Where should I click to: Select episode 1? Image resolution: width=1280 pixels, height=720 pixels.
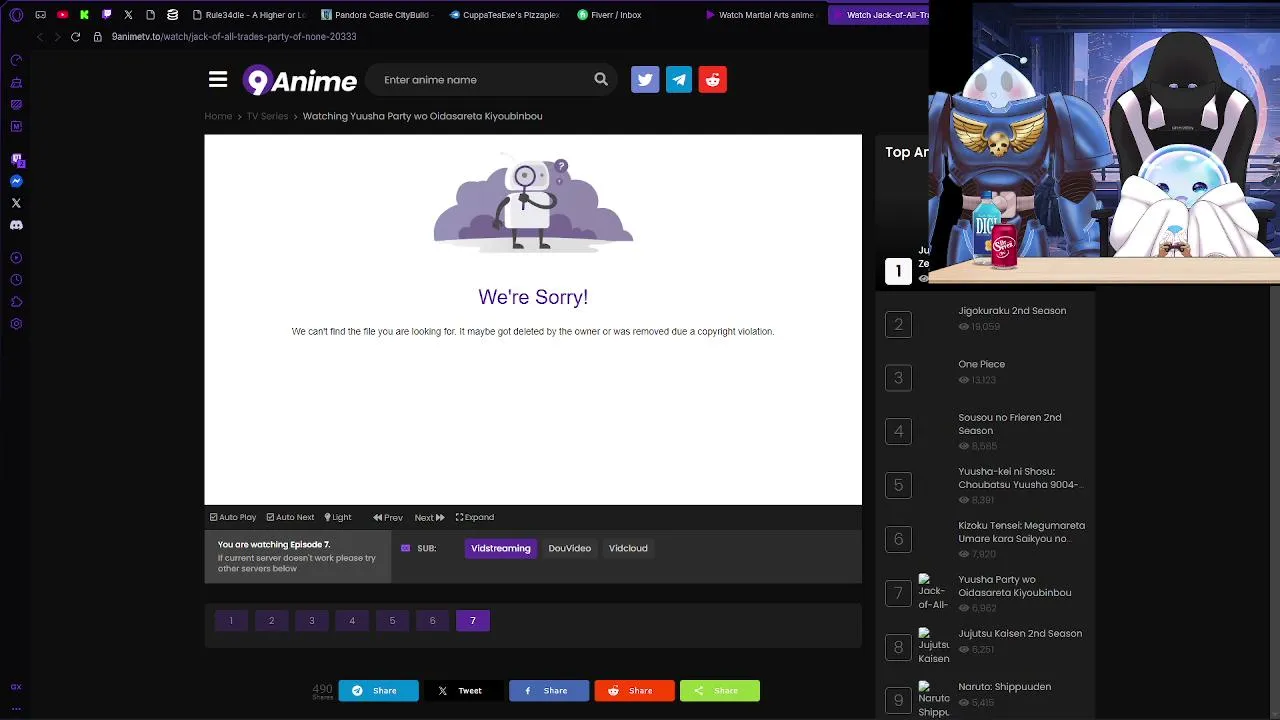[231, 621]
